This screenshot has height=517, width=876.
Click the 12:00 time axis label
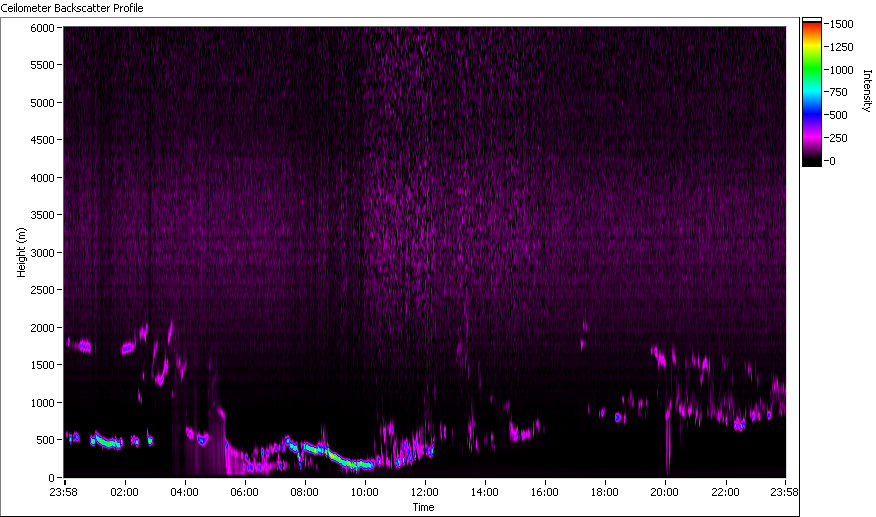point(425,492)
